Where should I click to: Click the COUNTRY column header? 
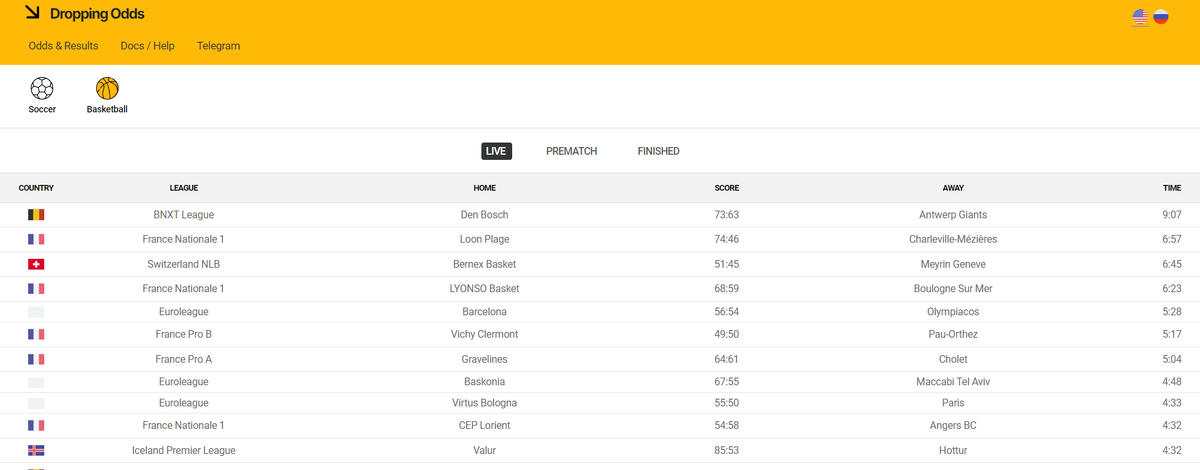[36, 188]
